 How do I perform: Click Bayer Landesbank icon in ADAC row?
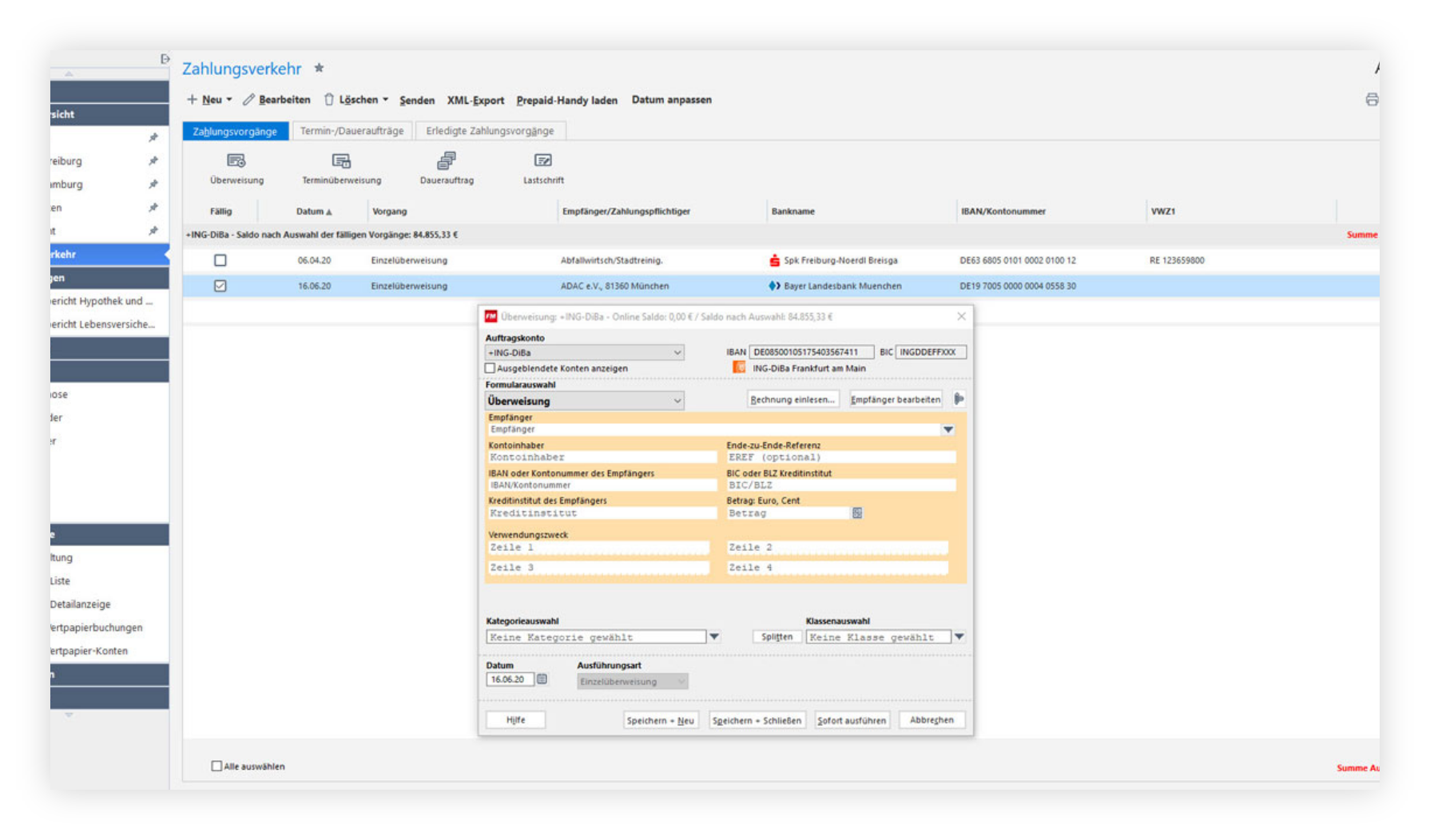(774, 286)
